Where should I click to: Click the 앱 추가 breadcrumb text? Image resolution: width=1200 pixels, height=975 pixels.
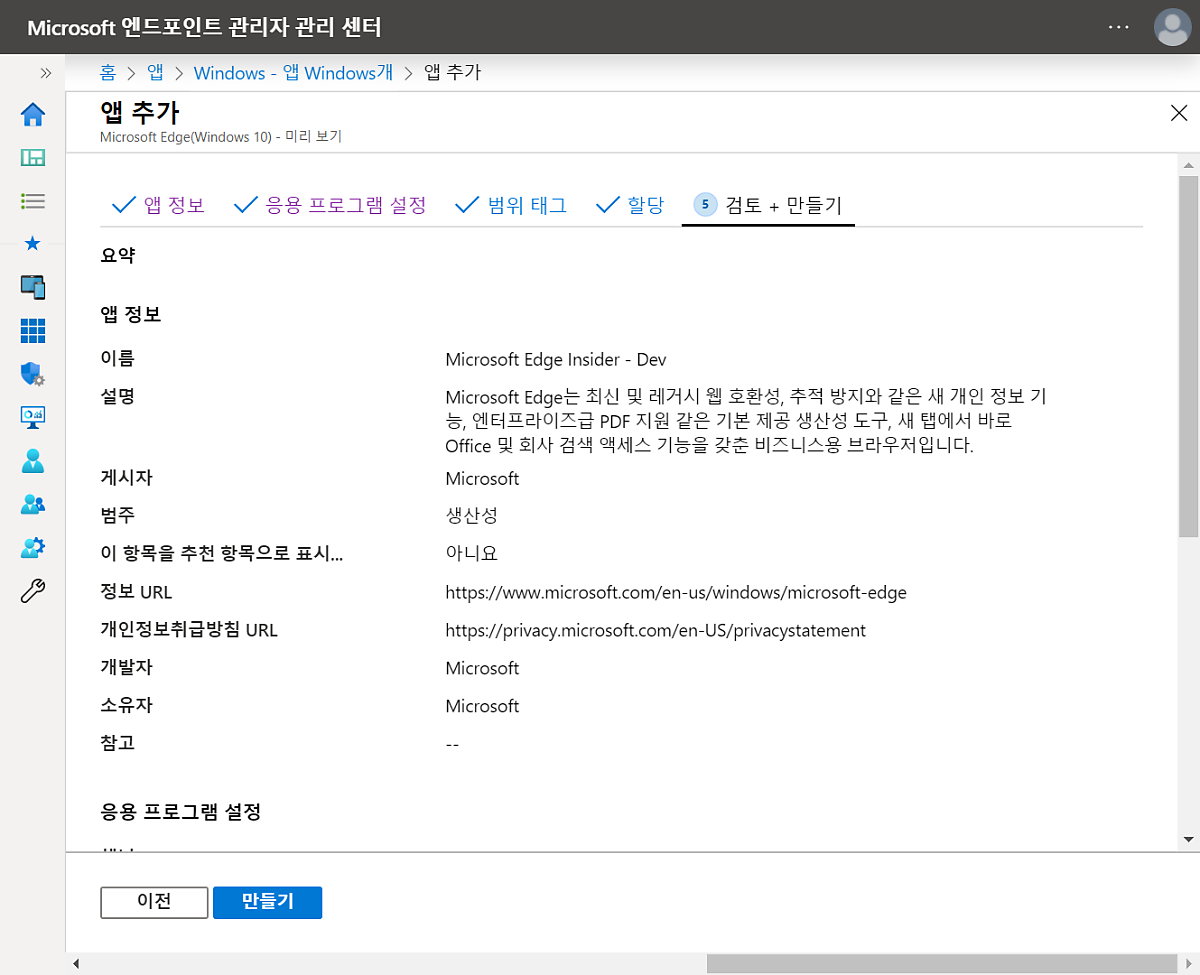coord(453,73)
